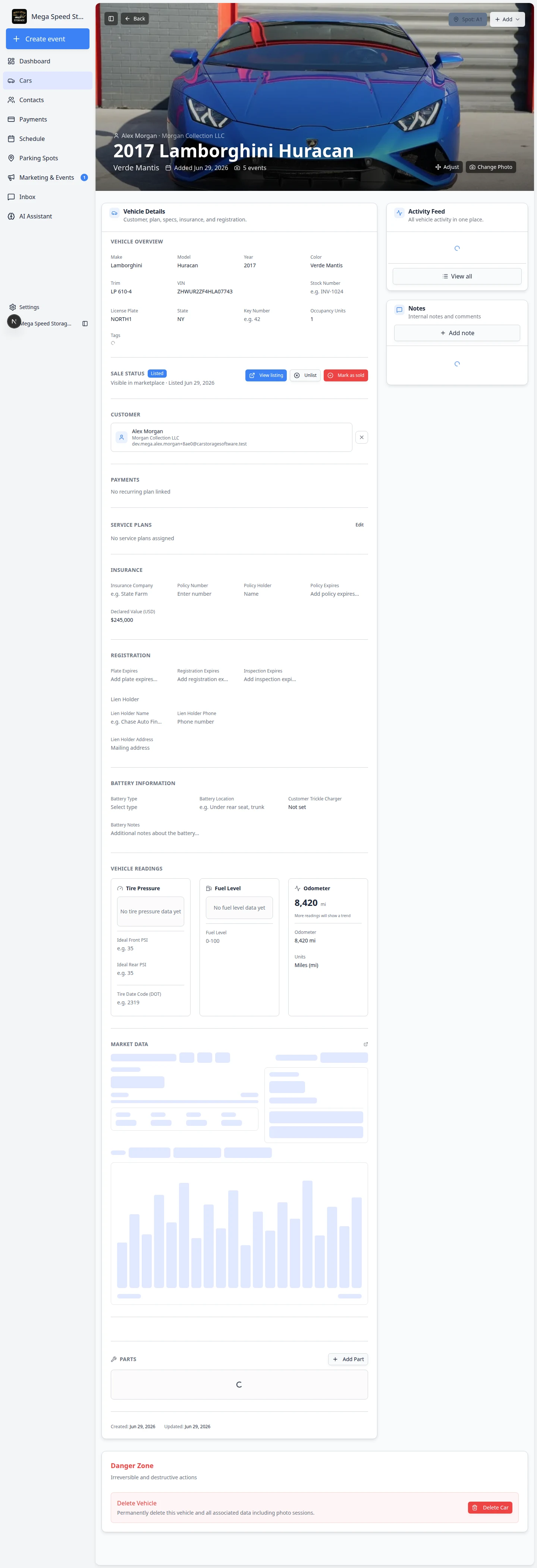Open Schedule in sidebar
Screen dimensions: 537x1568
click(47, 139)
